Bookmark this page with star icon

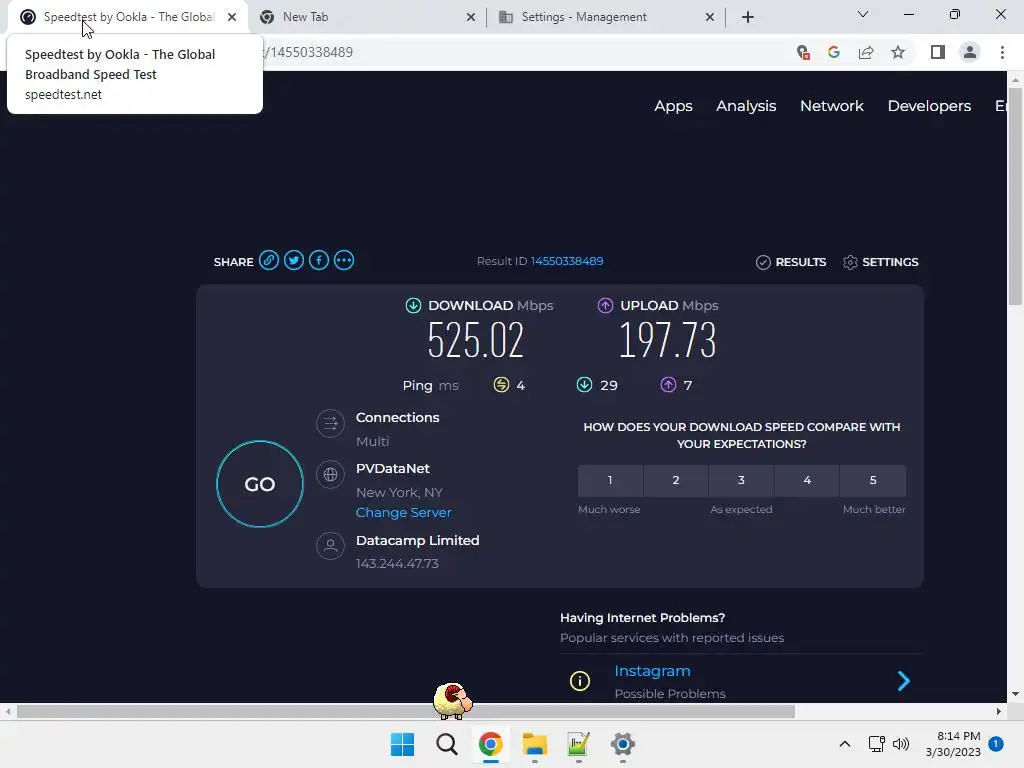pos(898,52)
